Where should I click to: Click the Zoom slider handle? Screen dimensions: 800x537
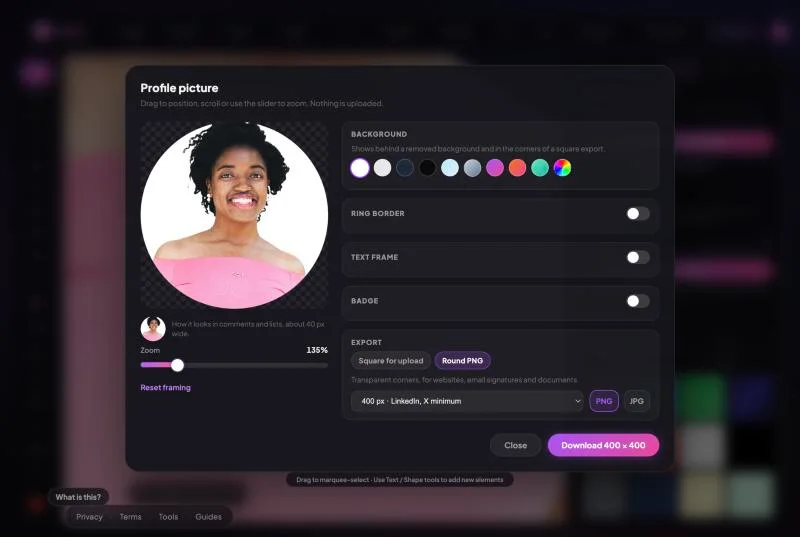tap(177, 365)
